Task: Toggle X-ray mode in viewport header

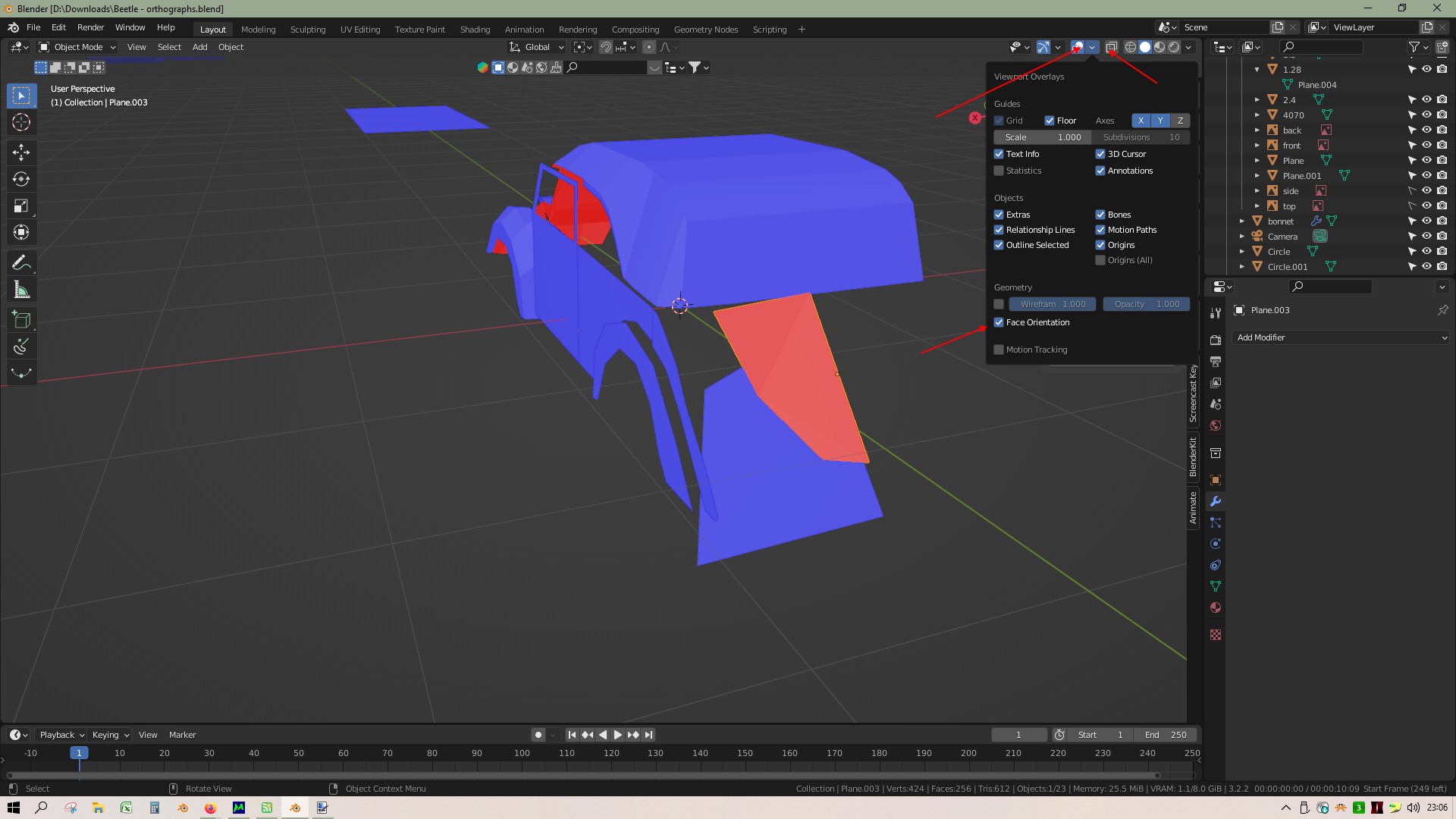Action: [x=1111, y=47]
